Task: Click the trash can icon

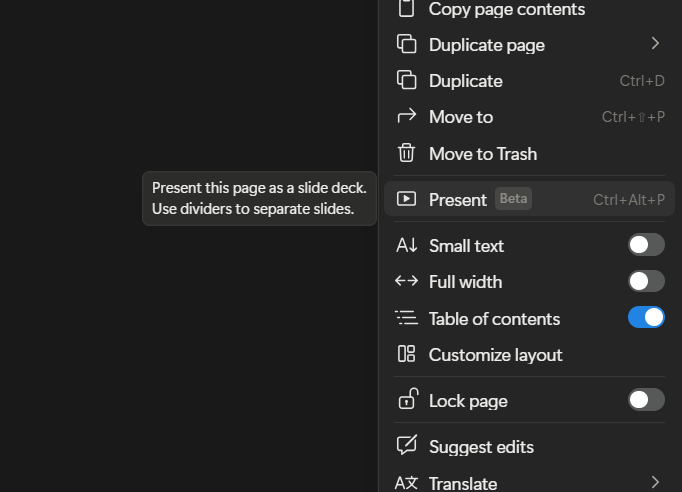Action: coord(406,153)
